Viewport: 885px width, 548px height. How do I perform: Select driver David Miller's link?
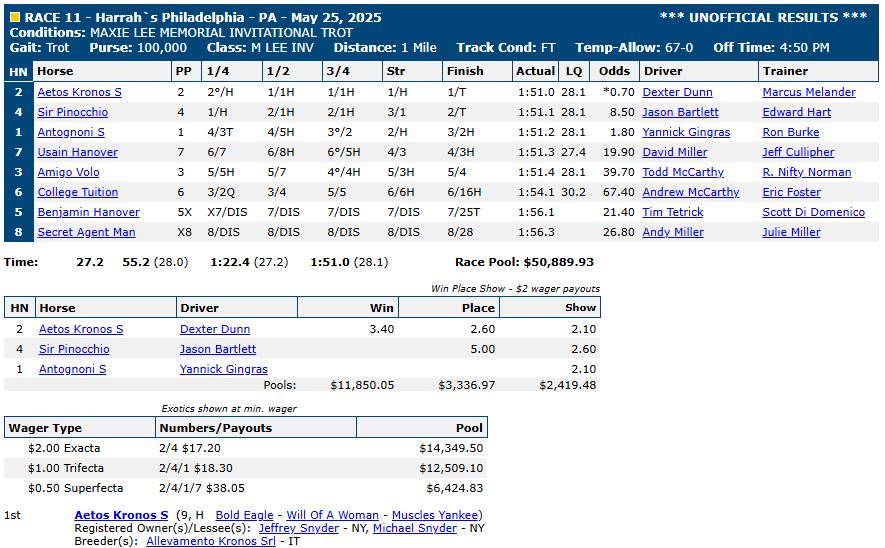pos(674,152)
